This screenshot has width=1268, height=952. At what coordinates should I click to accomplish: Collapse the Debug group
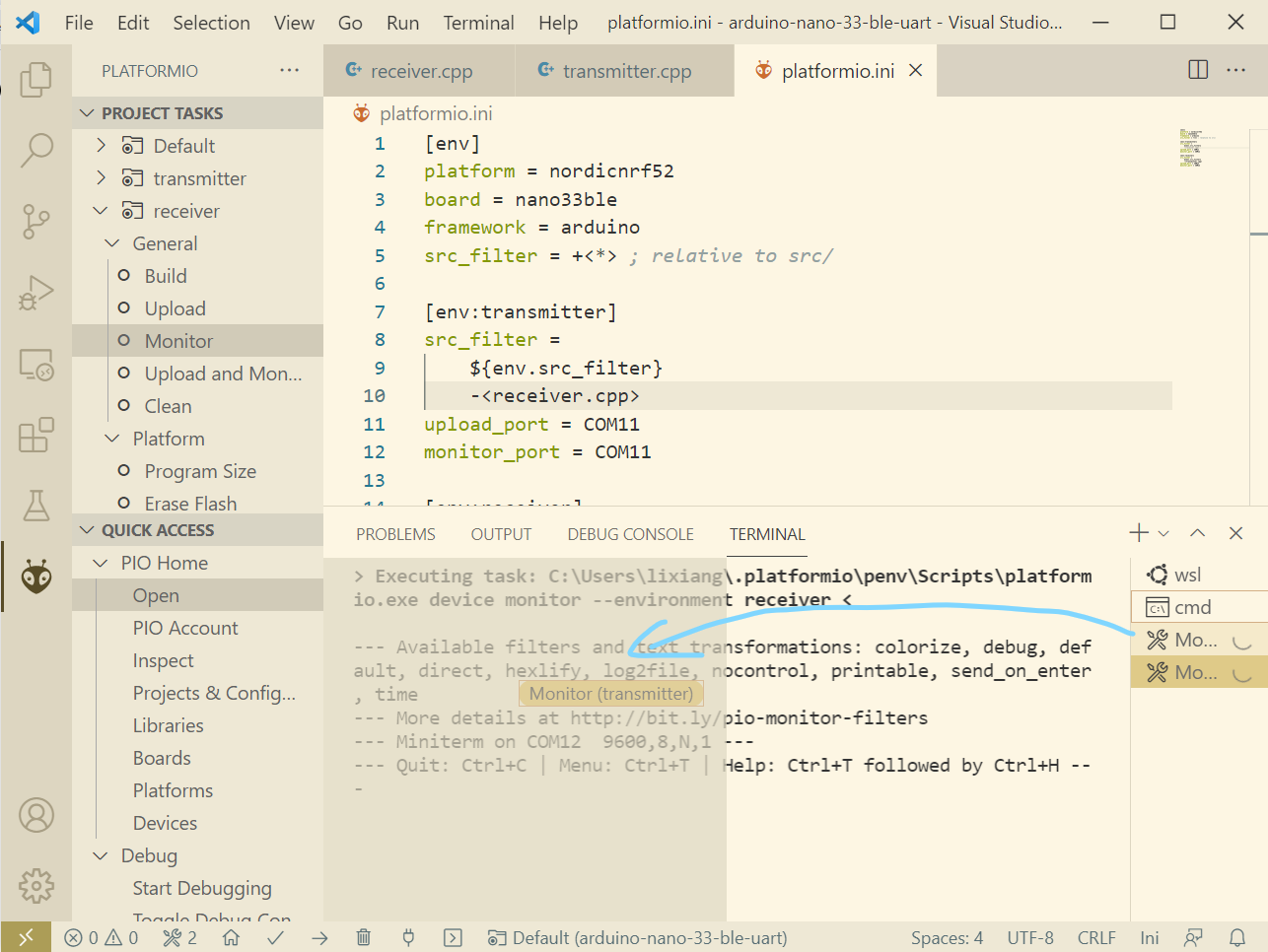[101, 855]
